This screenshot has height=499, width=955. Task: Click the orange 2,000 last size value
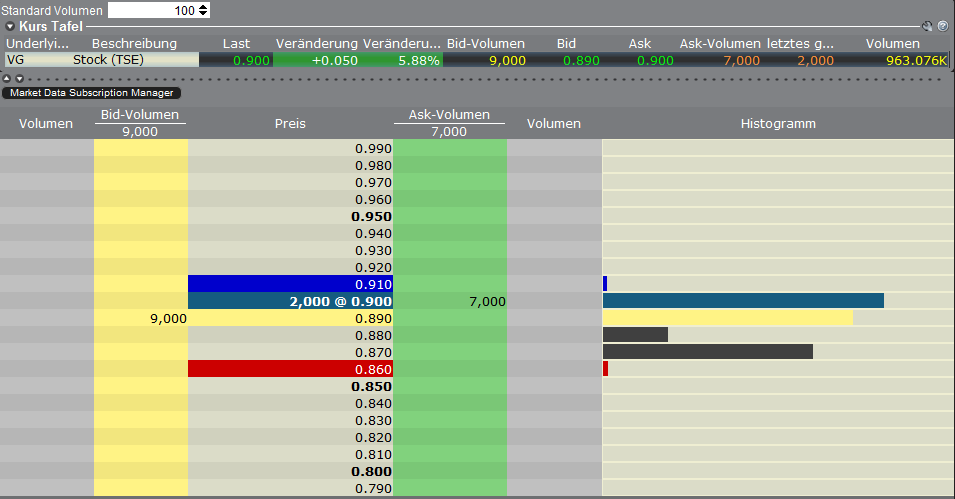pos(816,60)
